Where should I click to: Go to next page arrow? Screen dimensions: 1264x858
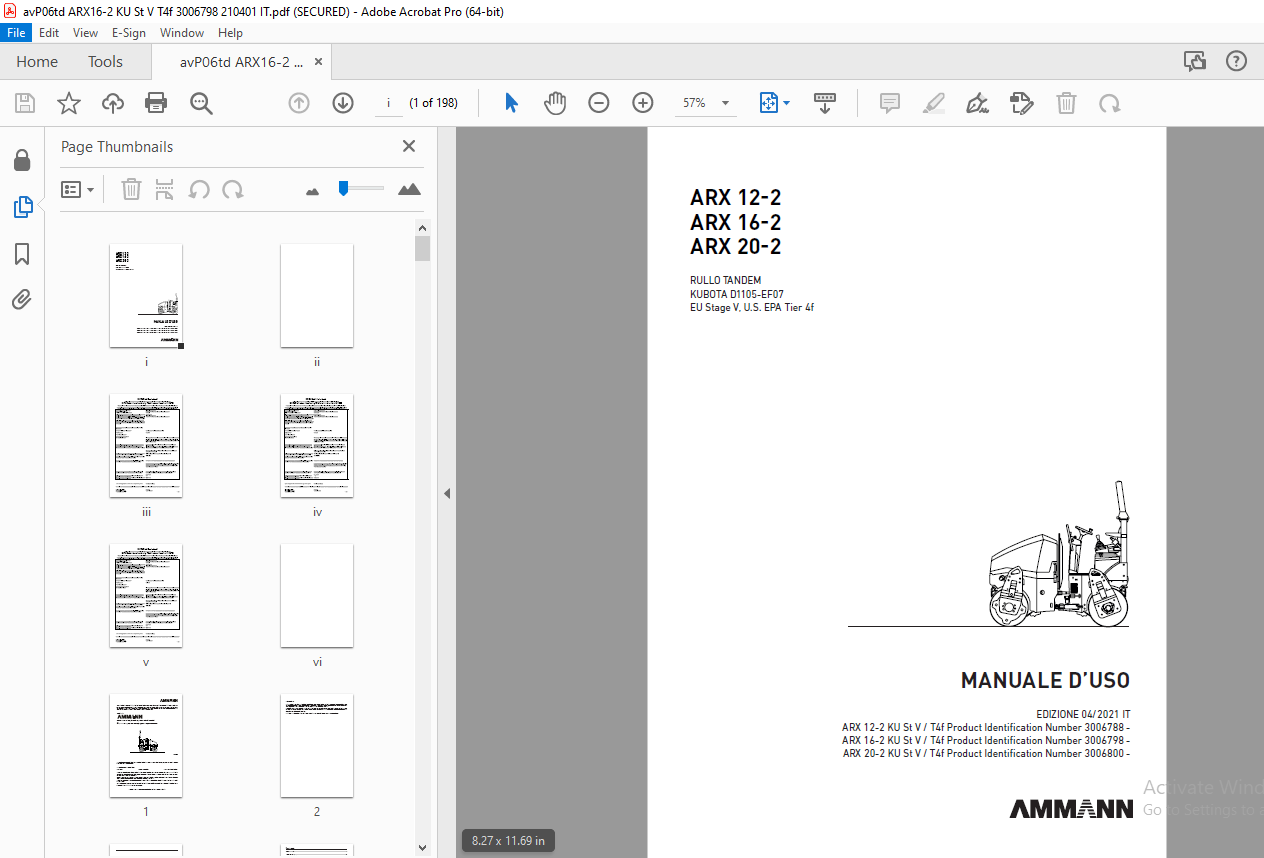click(x=343, y=103)
